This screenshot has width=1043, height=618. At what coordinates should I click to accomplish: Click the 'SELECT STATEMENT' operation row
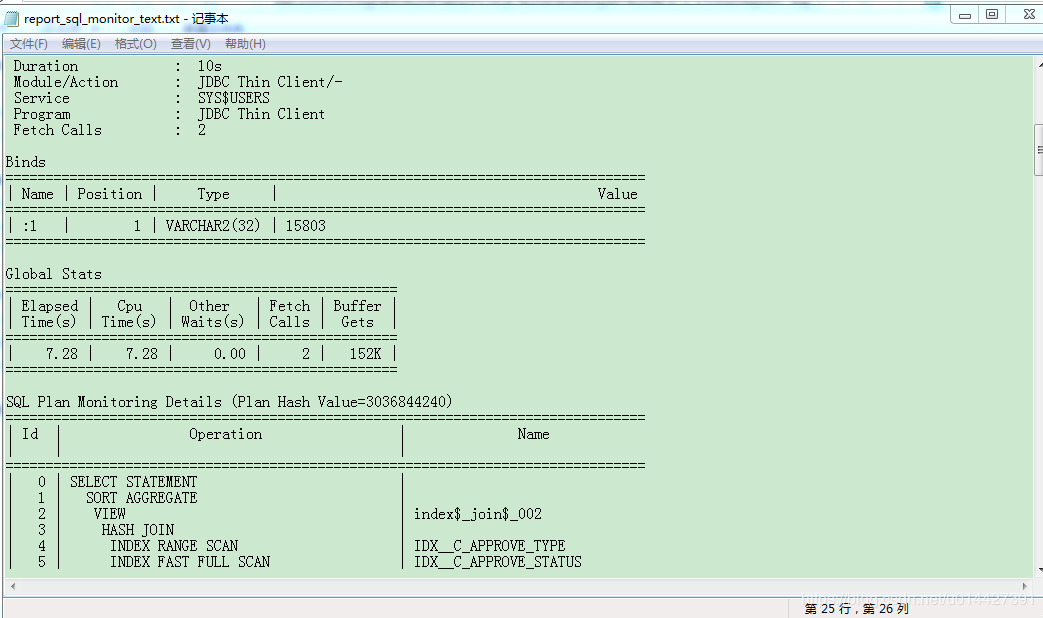click(134, 482)
